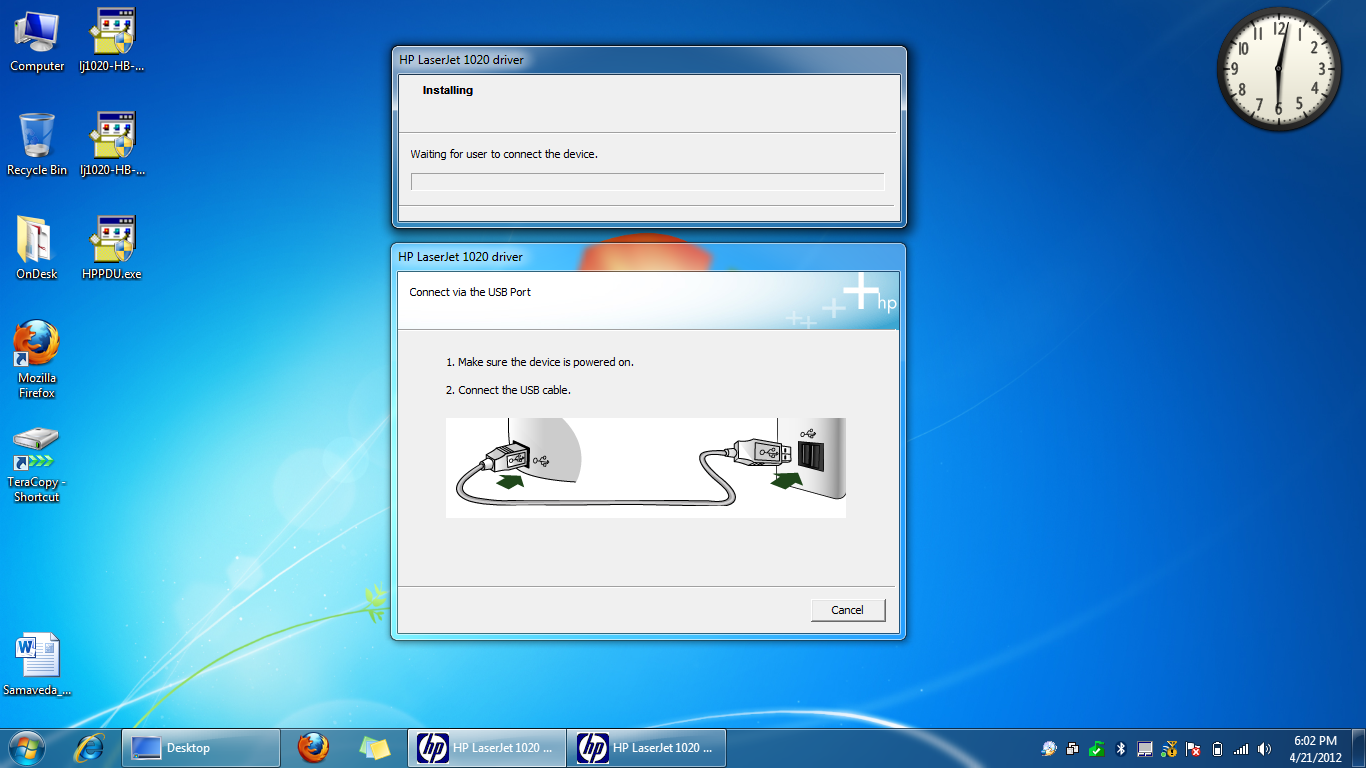Open the Computer desktop icon

(37, 42)
